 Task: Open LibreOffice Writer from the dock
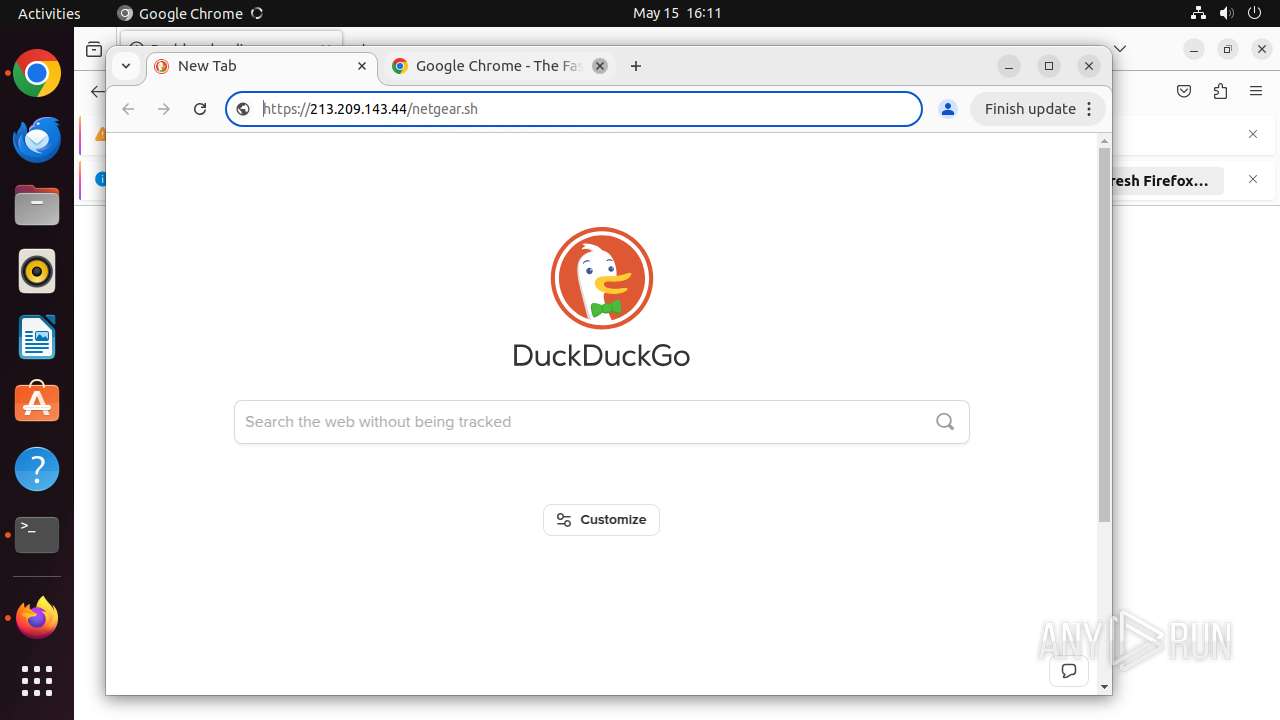[x=37, y=337]
